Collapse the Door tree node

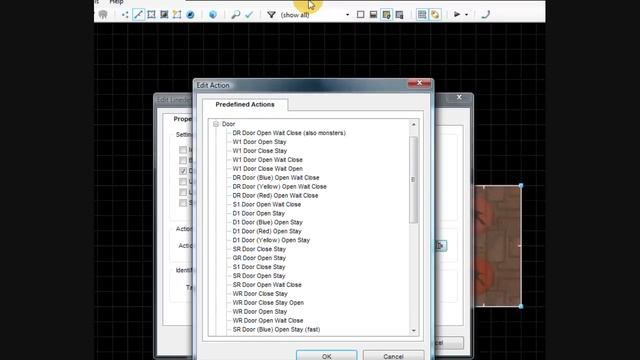(216, 124)
